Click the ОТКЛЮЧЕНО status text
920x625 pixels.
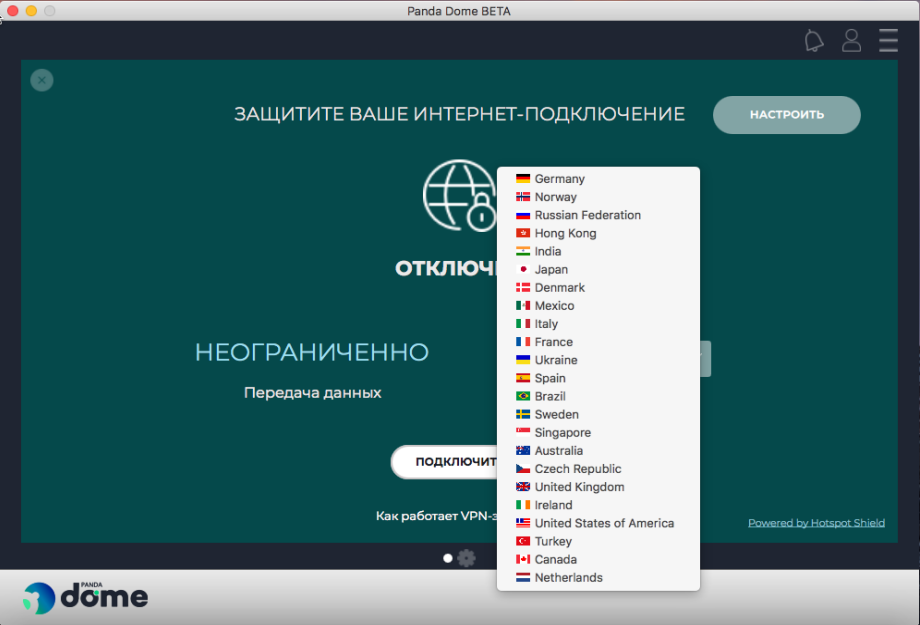[x=446, y=269]
